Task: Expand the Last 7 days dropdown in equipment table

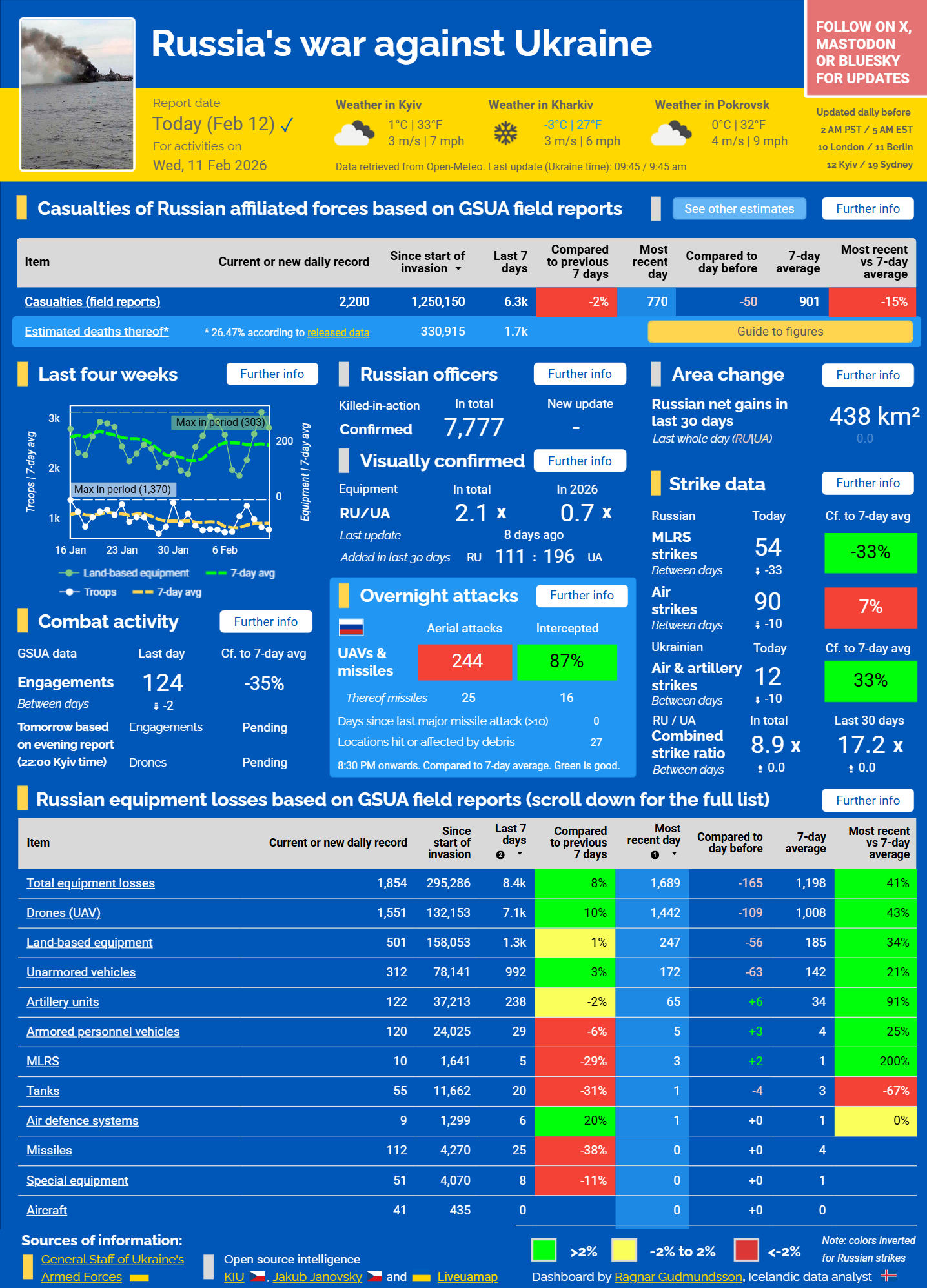Action: pyautogui.click(x=520, y=854)
